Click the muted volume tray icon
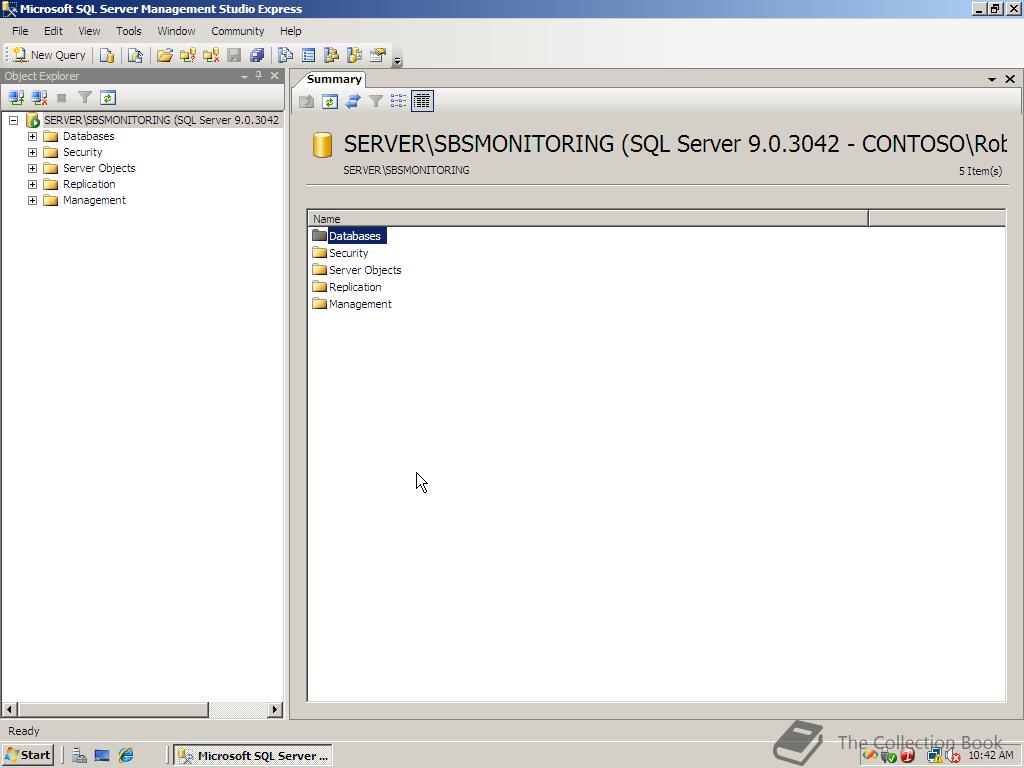Viewport: 1024px width, 768px height. [952, 756]
